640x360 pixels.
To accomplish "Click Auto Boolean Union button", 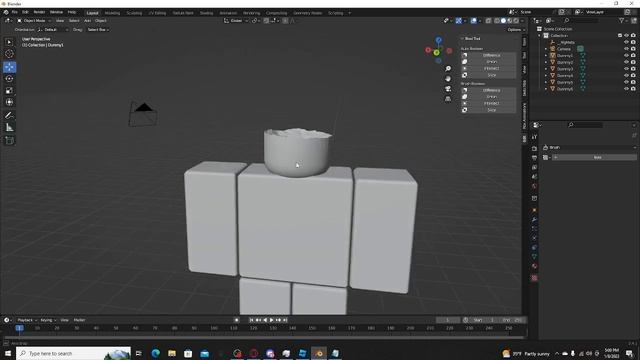I will (x=489, y=62).
